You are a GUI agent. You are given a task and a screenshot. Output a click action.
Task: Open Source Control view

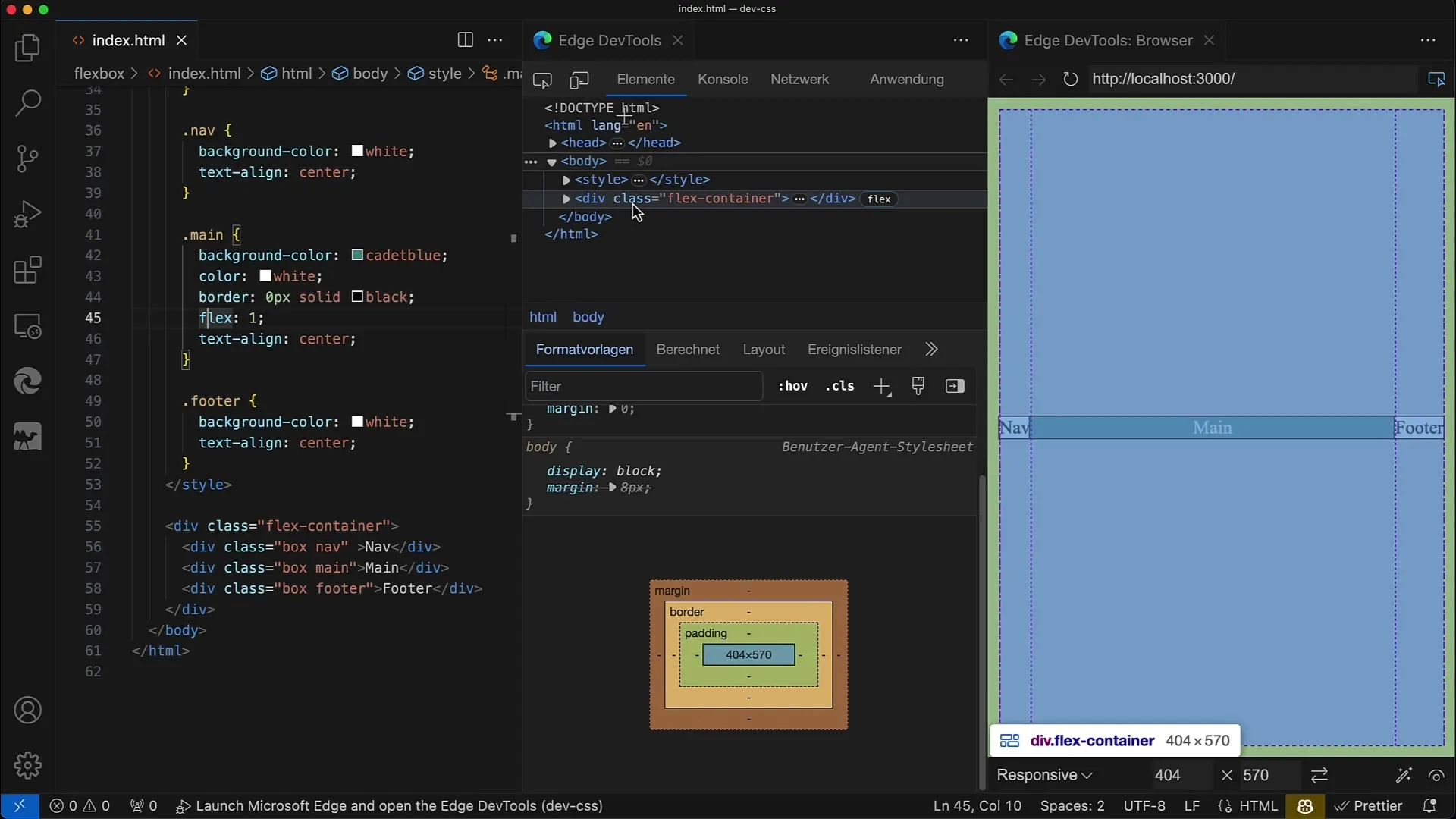tap(27, 158)
